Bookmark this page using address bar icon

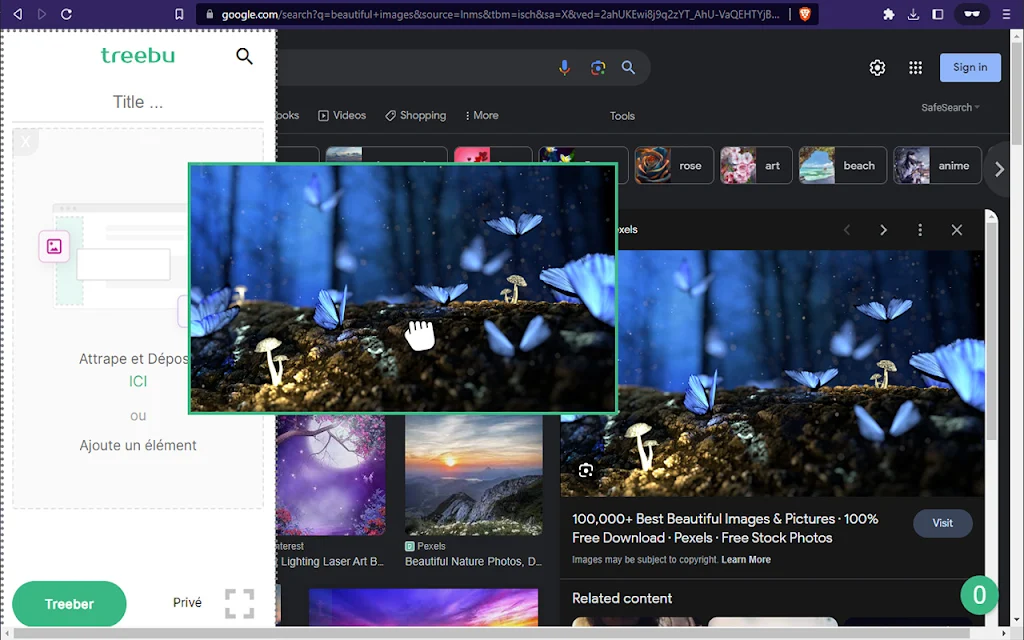179,14
